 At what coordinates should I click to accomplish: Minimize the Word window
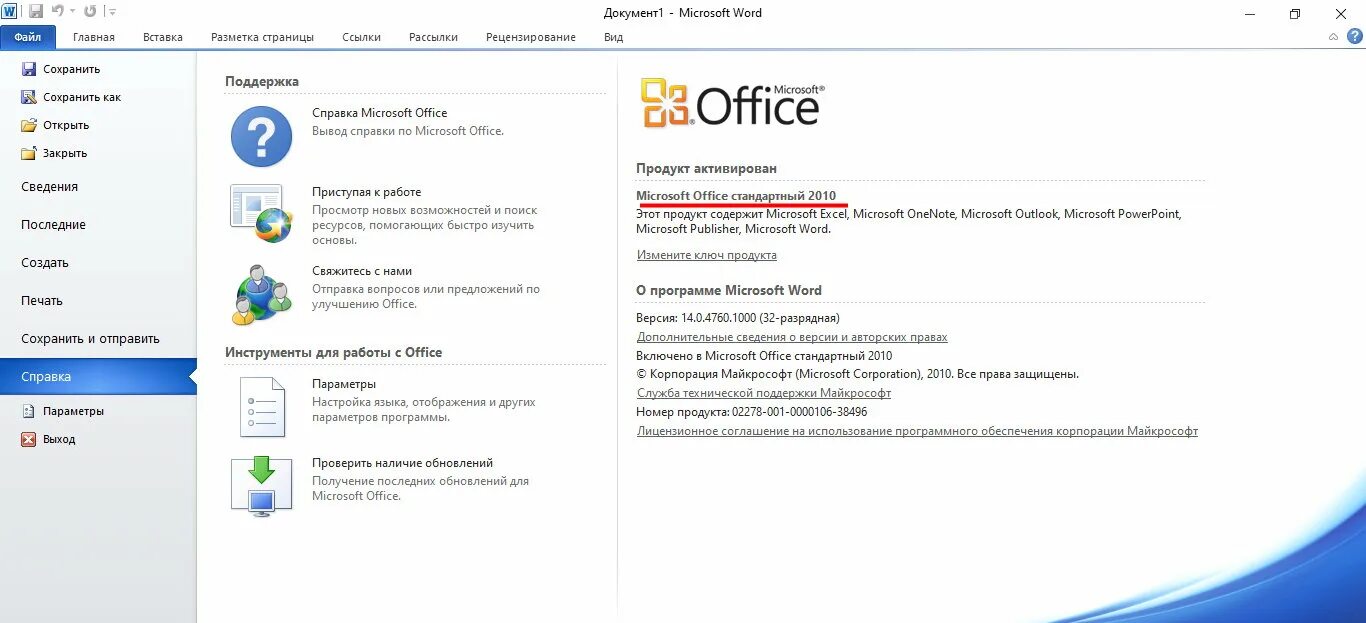coord(1250,13)
